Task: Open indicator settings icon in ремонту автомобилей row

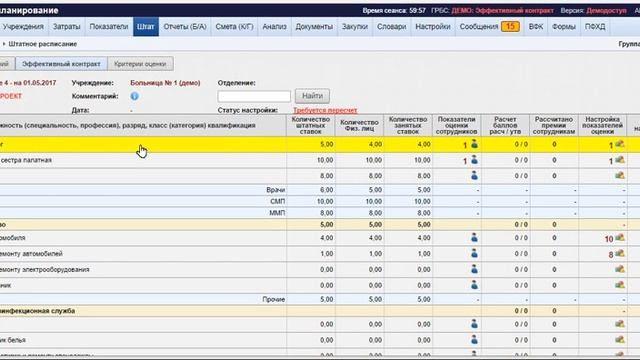Action: (x=620, y=253)
